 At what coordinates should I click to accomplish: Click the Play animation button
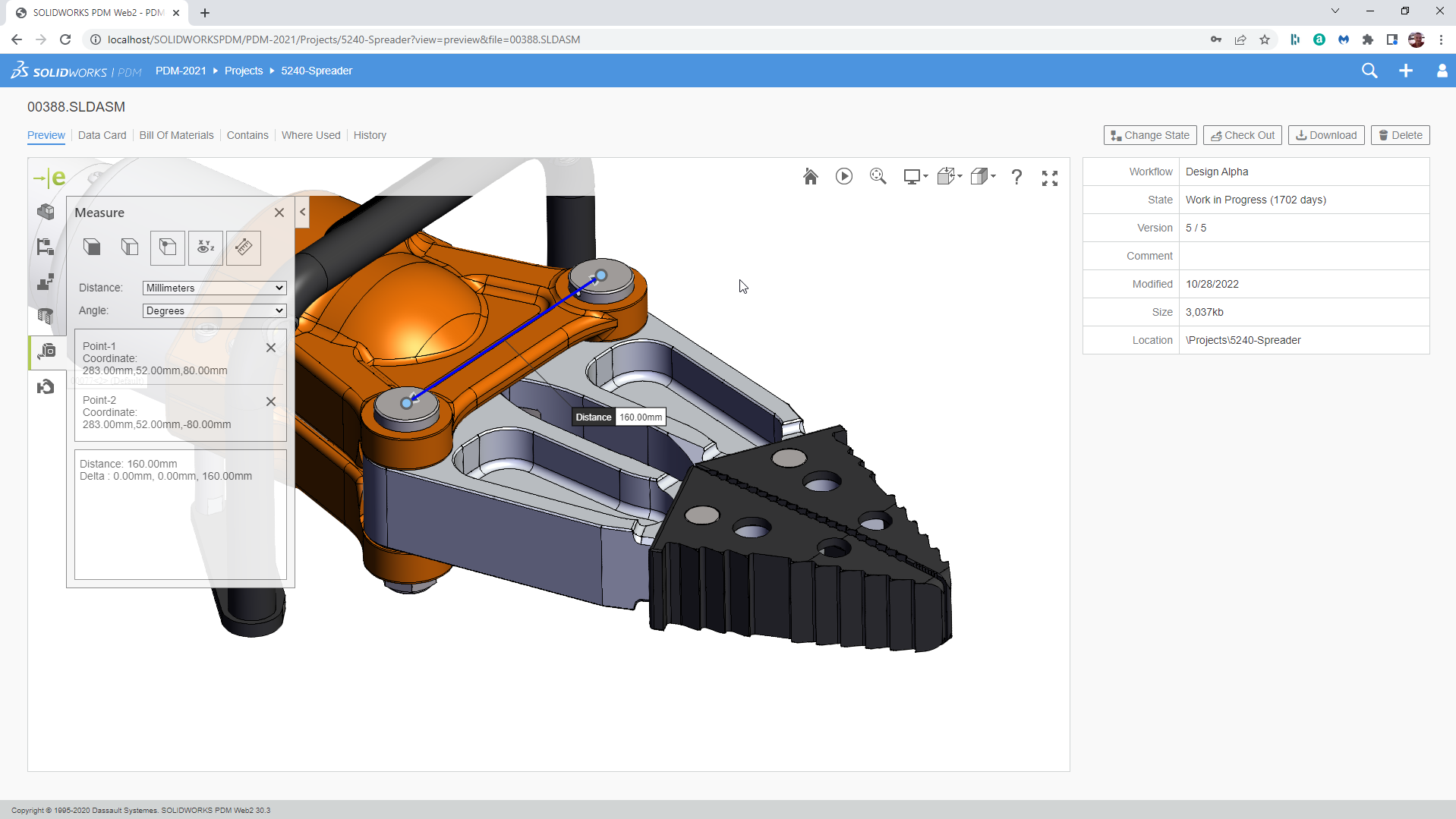(843, 177)
